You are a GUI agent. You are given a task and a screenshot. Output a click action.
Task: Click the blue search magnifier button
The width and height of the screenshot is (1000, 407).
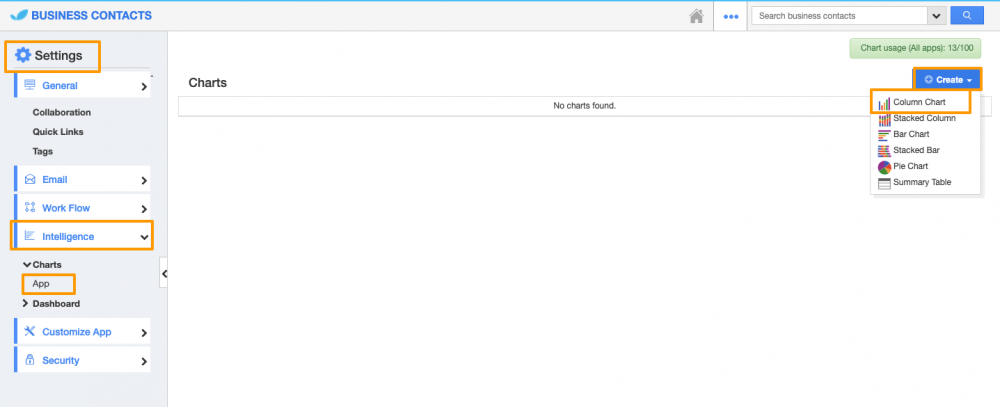(966, 15)
